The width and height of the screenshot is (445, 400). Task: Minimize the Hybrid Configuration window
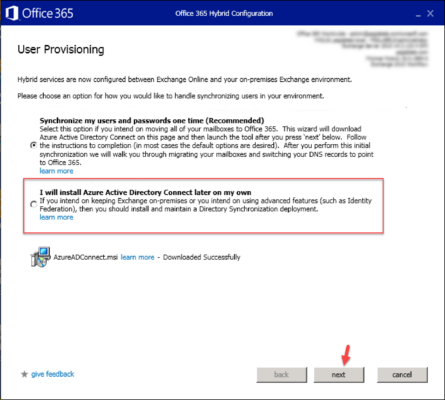418,15
